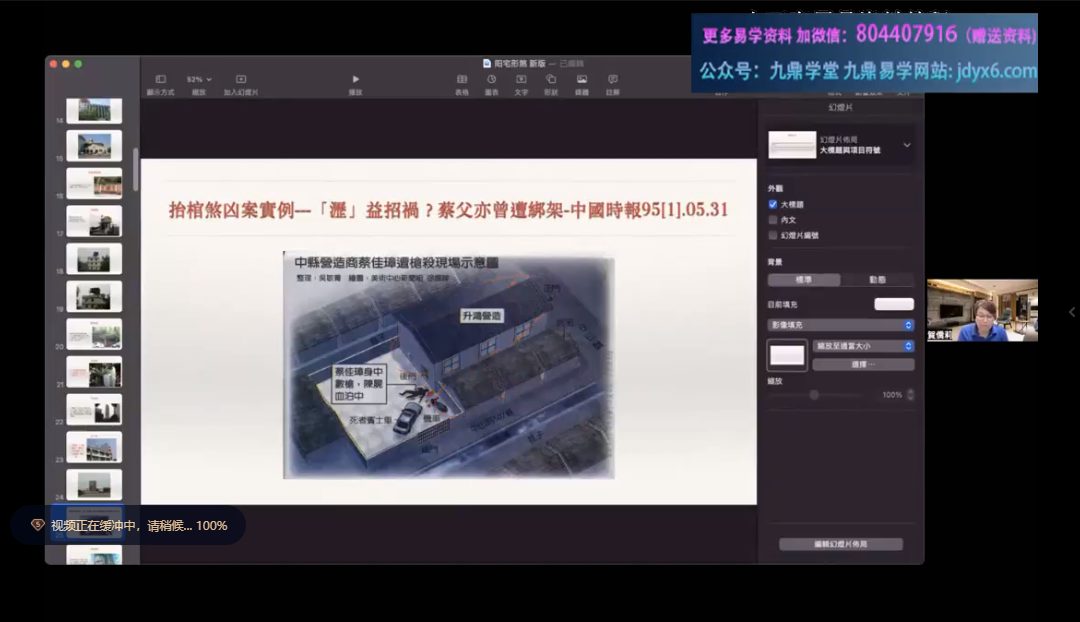Switch to the 動態 background tab
Screen dimensions: 1080x622
[x=877, y=280]
